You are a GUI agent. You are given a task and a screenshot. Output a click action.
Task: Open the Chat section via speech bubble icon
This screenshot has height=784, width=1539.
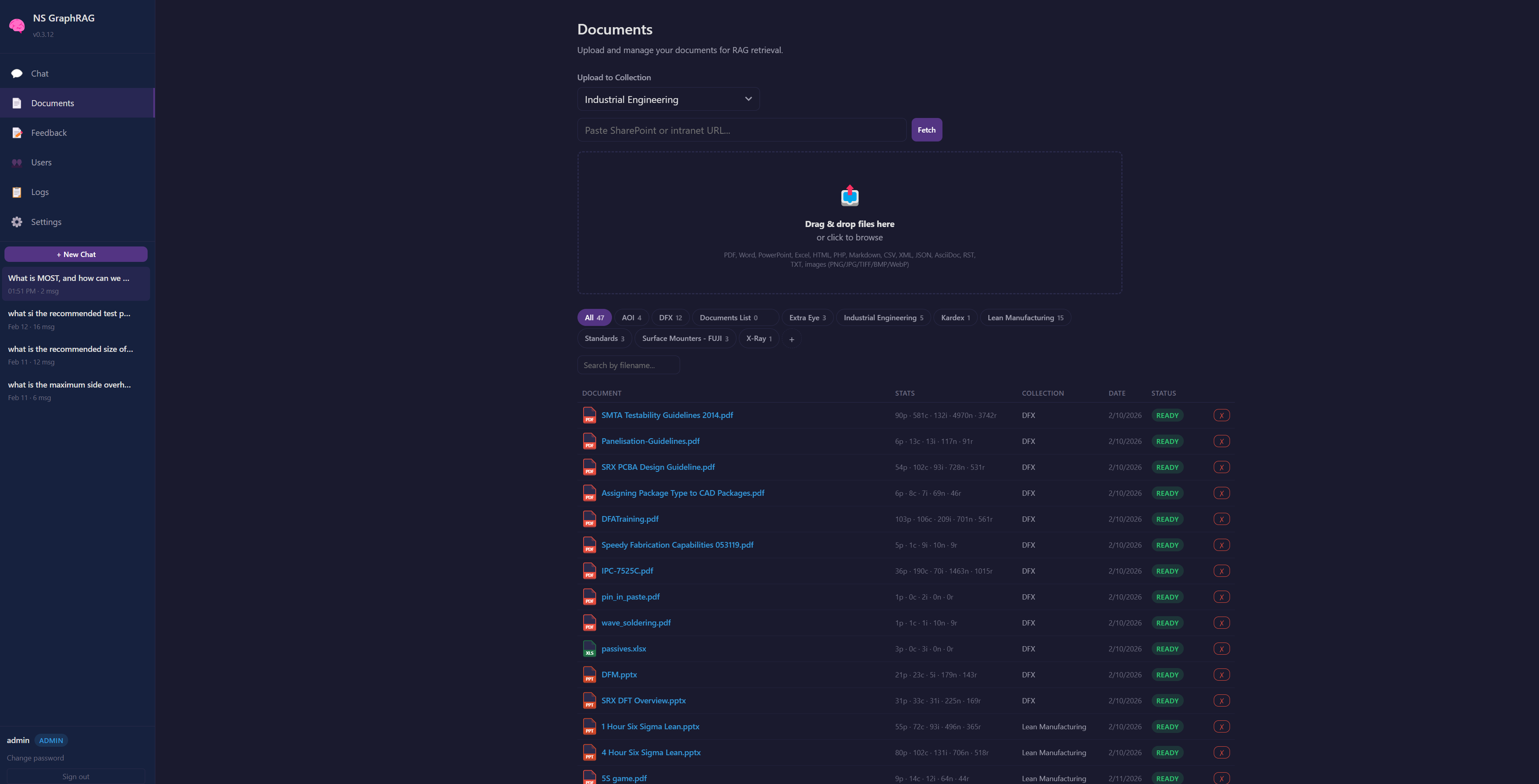click(x=17, y=73)
